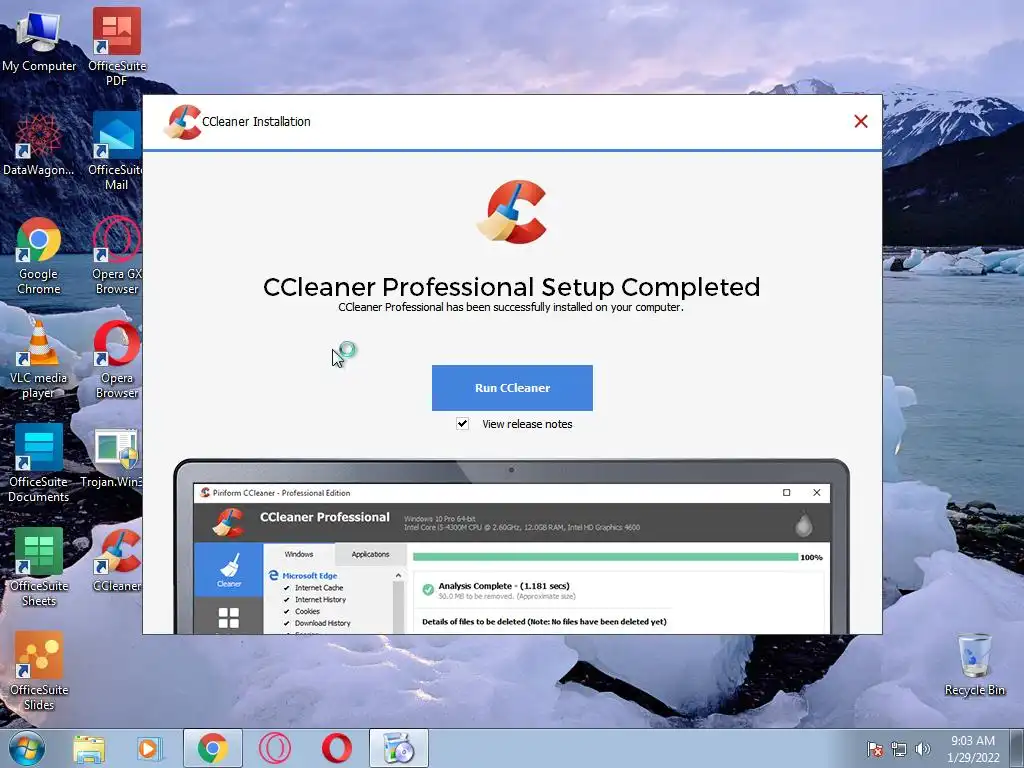Select OfficeSuite Slides desktop icon
This screenshot has width=1024, height=768.
point(39,671)
